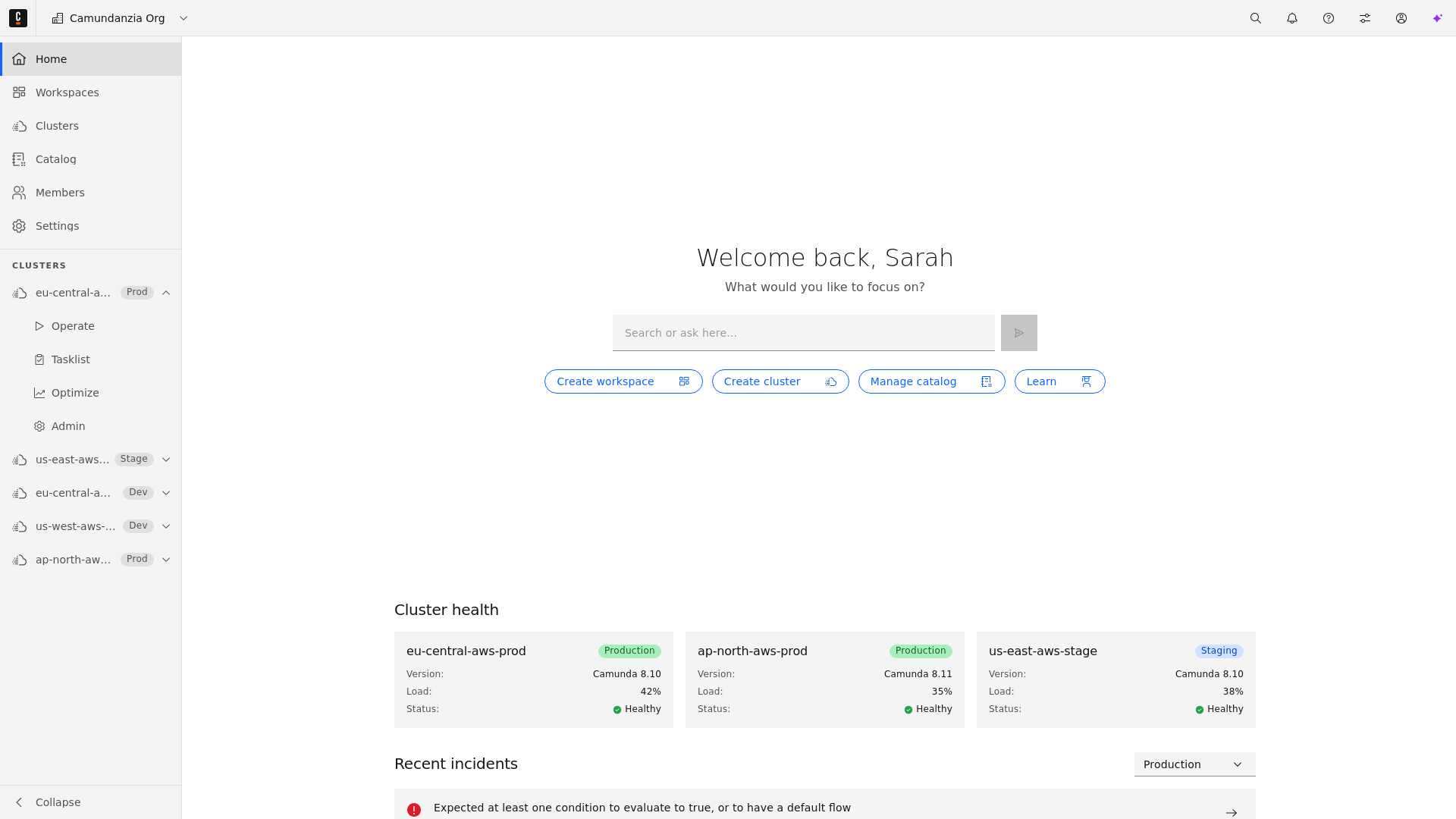Click the Camunda logo icon
The image size is (1456, 819).
18,18
